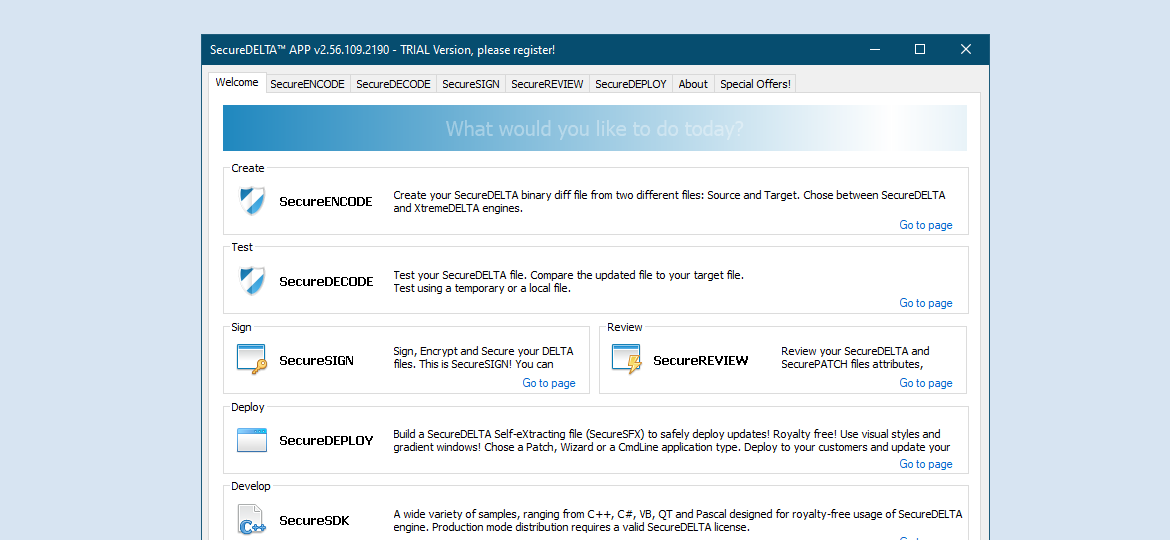Viewport: 1170px width, 540px height.
Task: Select the SecureDEPLOY tab
Action: pos(631,84)
